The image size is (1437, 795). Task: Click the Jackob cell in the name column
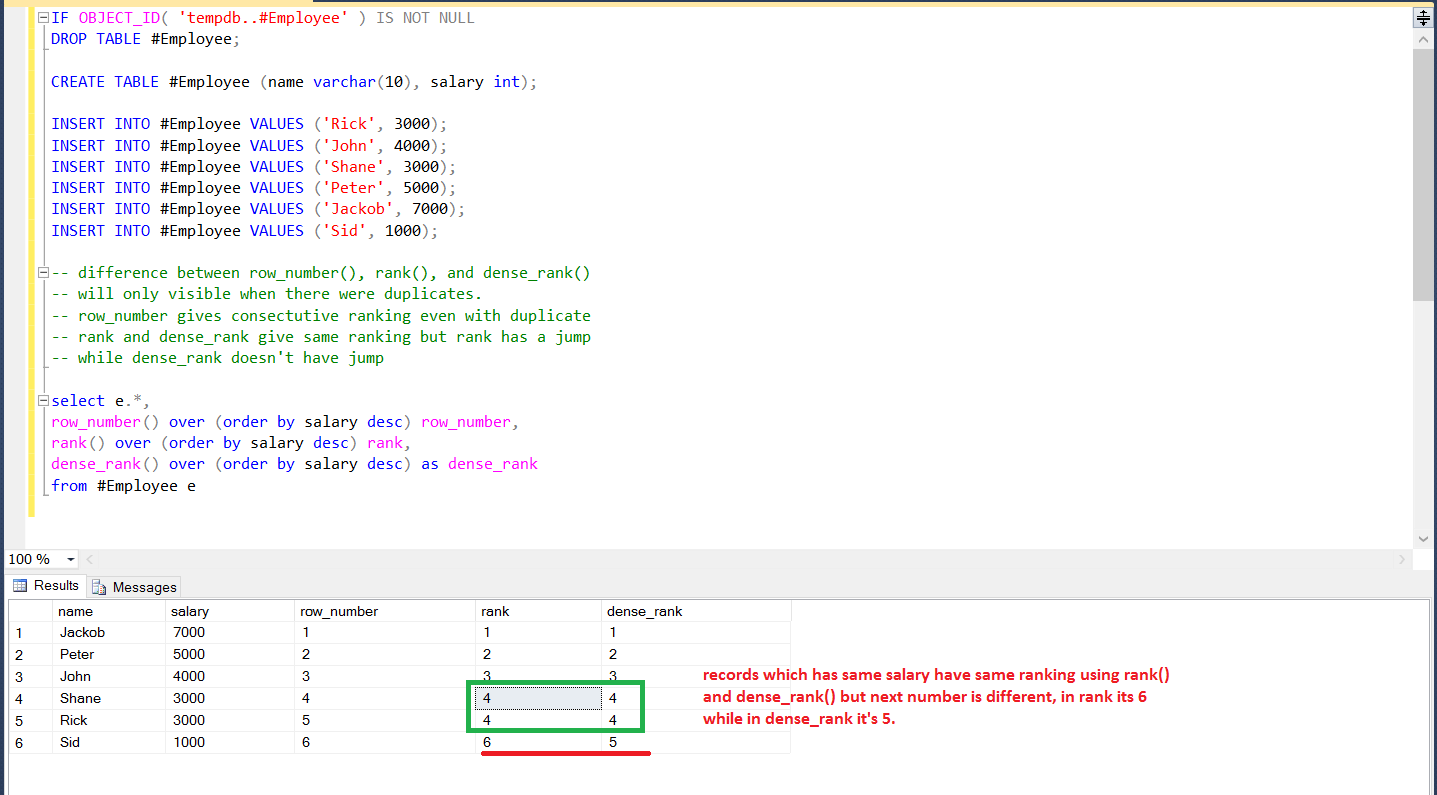[109, 632]
